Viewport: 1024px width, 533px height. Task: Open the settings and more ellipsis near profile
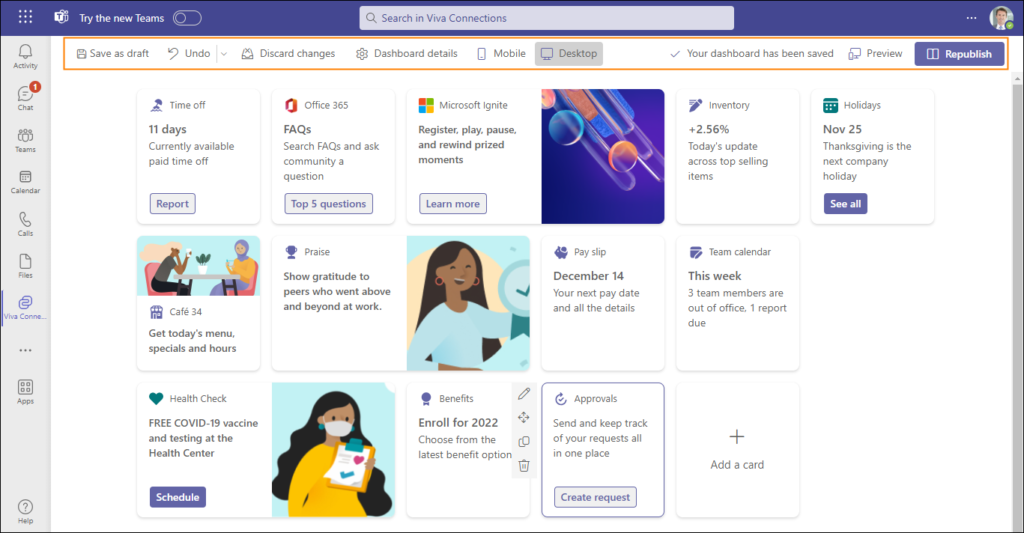pos(971,18)
